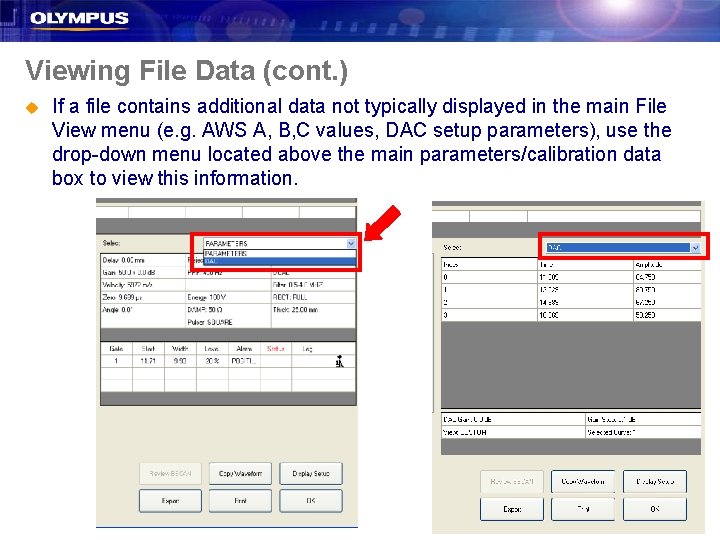Select the 'DAMP: 50 Ω' cell
The width and height of the screenshot is (720, 540).
pyautogui.click(x=228, y=309)
